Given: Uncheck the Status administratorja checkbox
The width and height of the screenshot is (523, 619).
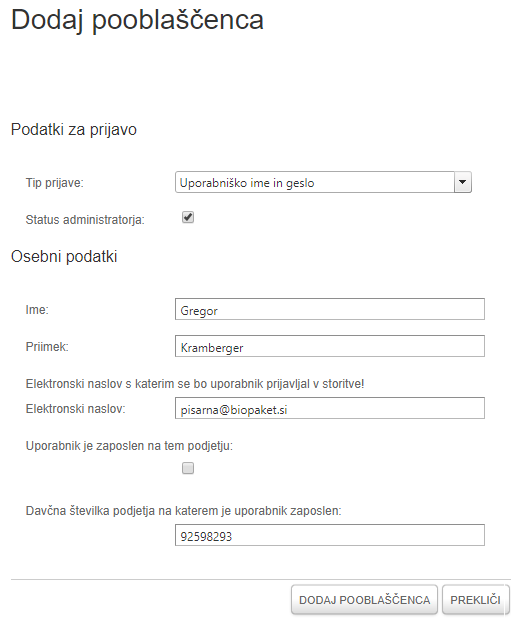Looking at the screenshot, I should [x=188, y=217].
